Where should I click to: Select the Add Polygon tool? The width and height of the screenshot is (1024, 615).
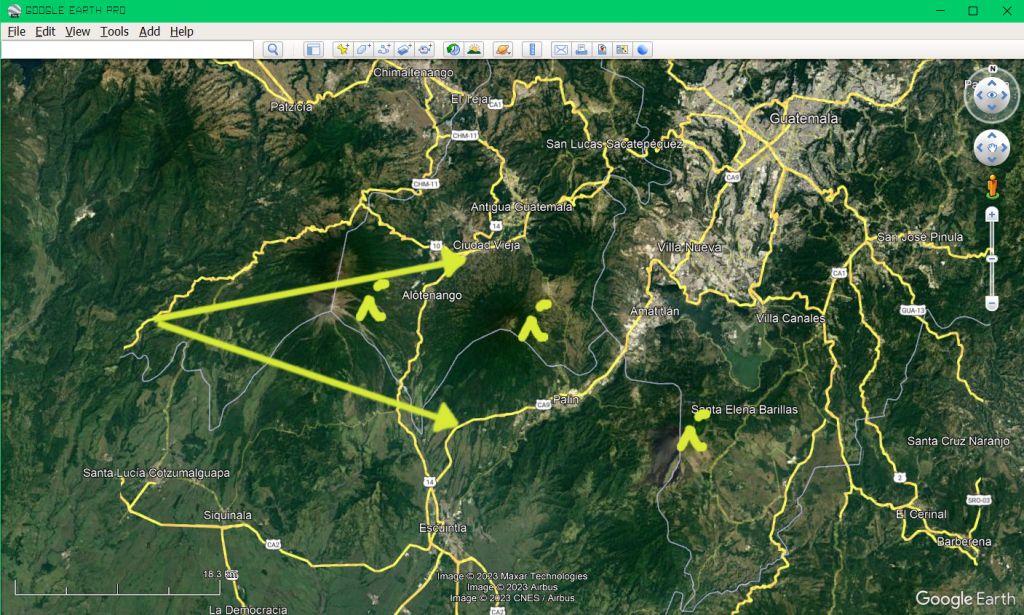tap(363, 49)
